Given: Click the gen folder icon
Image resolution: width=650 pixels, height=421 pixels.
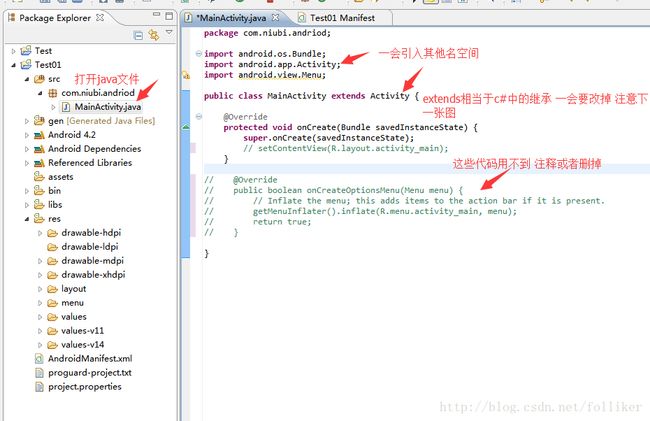Looking at the screenshot, I should 39,121.
